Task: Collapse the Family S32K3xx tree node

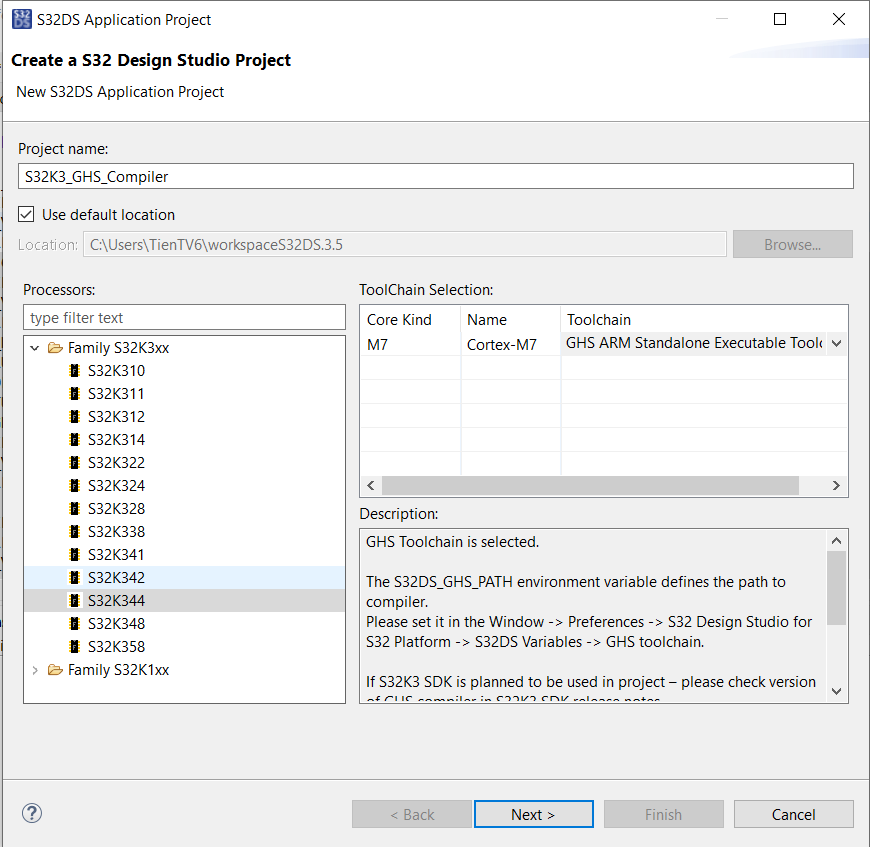Action: point(36,348)
